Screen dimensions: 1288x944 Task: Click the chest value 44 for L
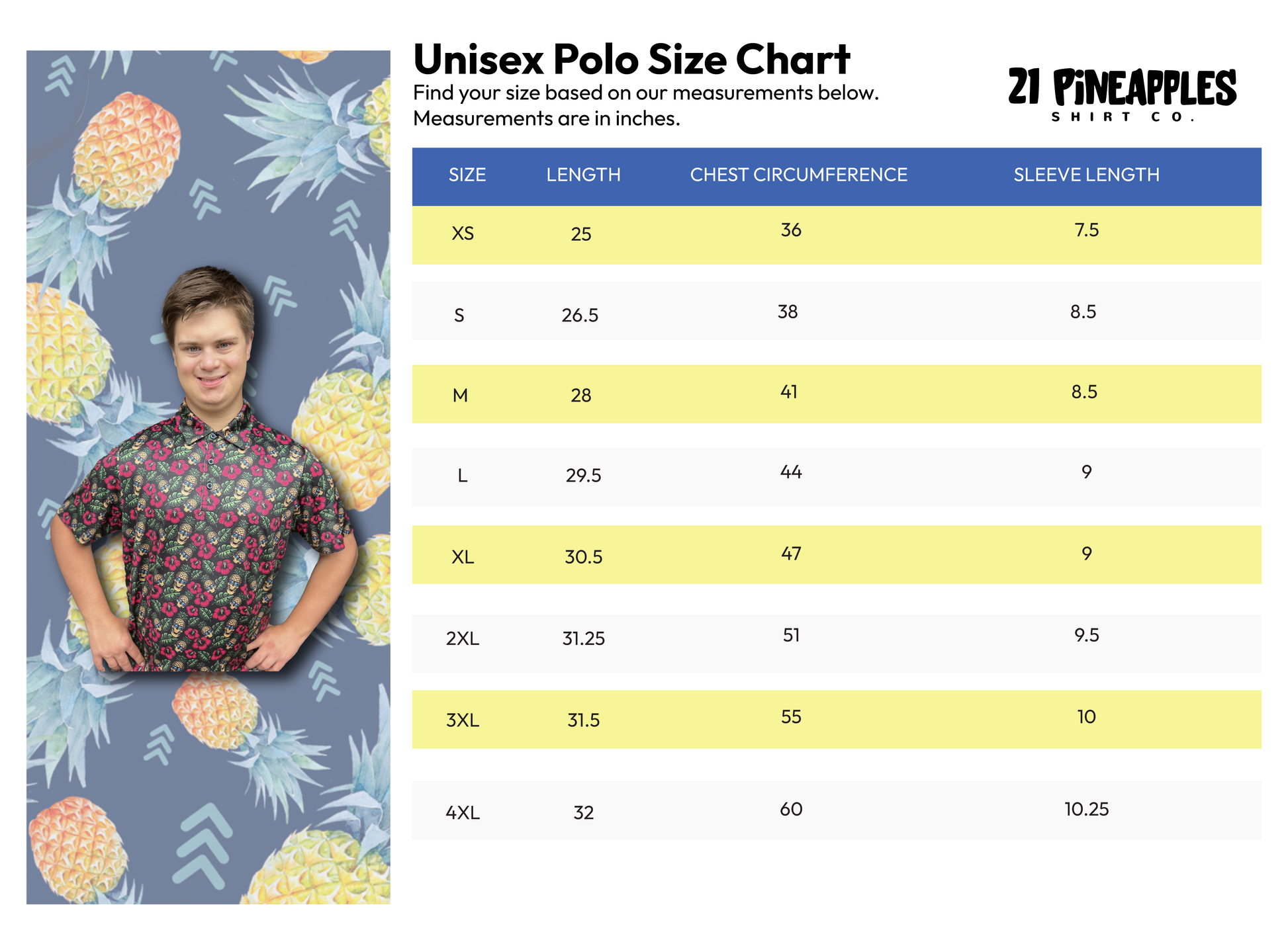click(x=791, y=472)
